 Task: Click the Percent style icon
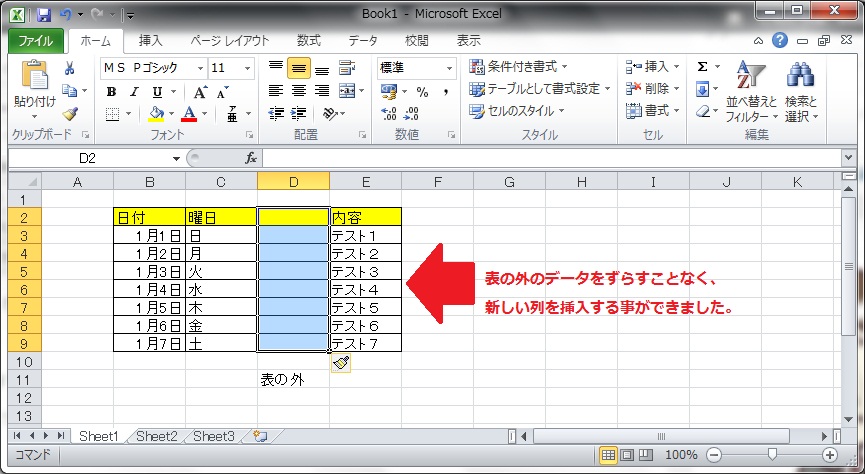coord(423,92)
